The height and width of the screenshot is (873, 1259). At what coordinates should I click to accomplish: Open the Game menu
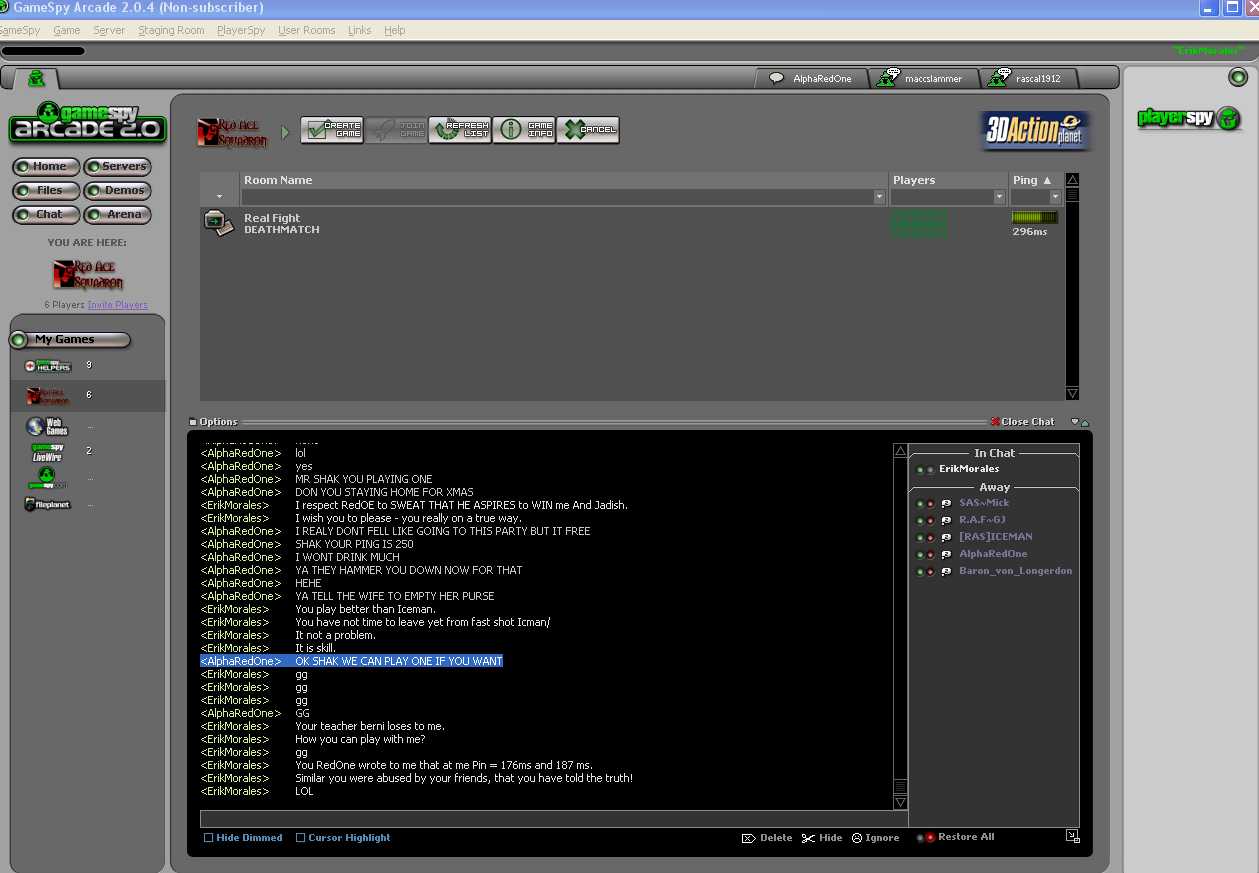[x=67, y=30]
